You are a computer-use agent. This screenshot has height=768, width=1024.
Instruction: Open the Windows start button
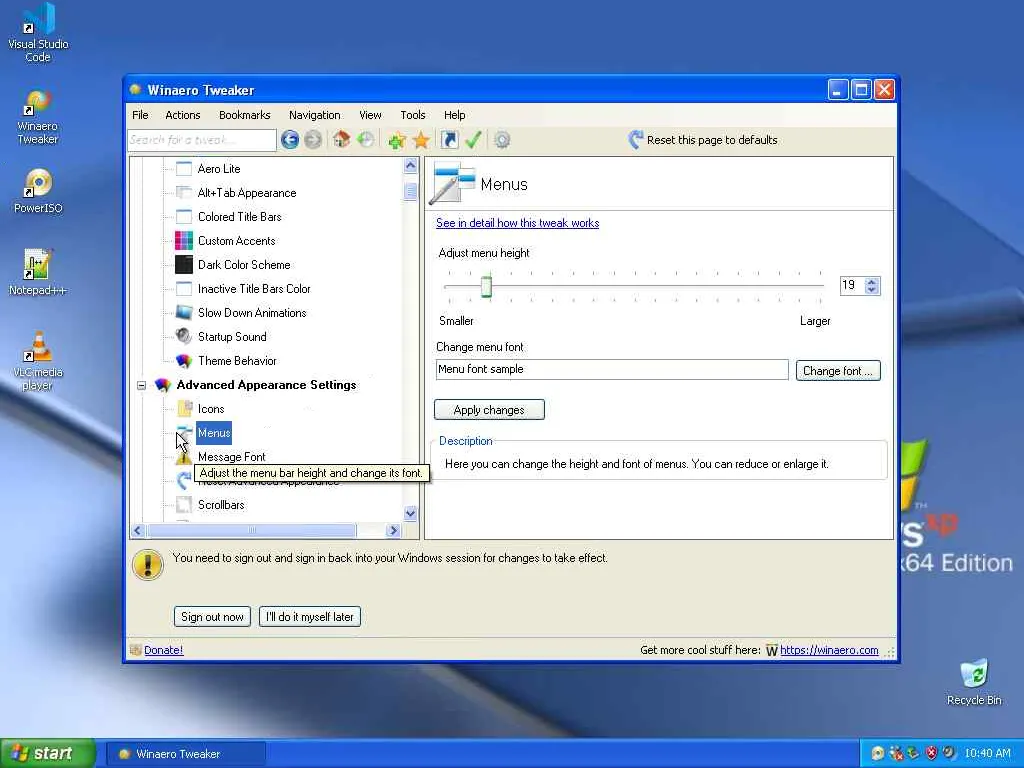48,753
